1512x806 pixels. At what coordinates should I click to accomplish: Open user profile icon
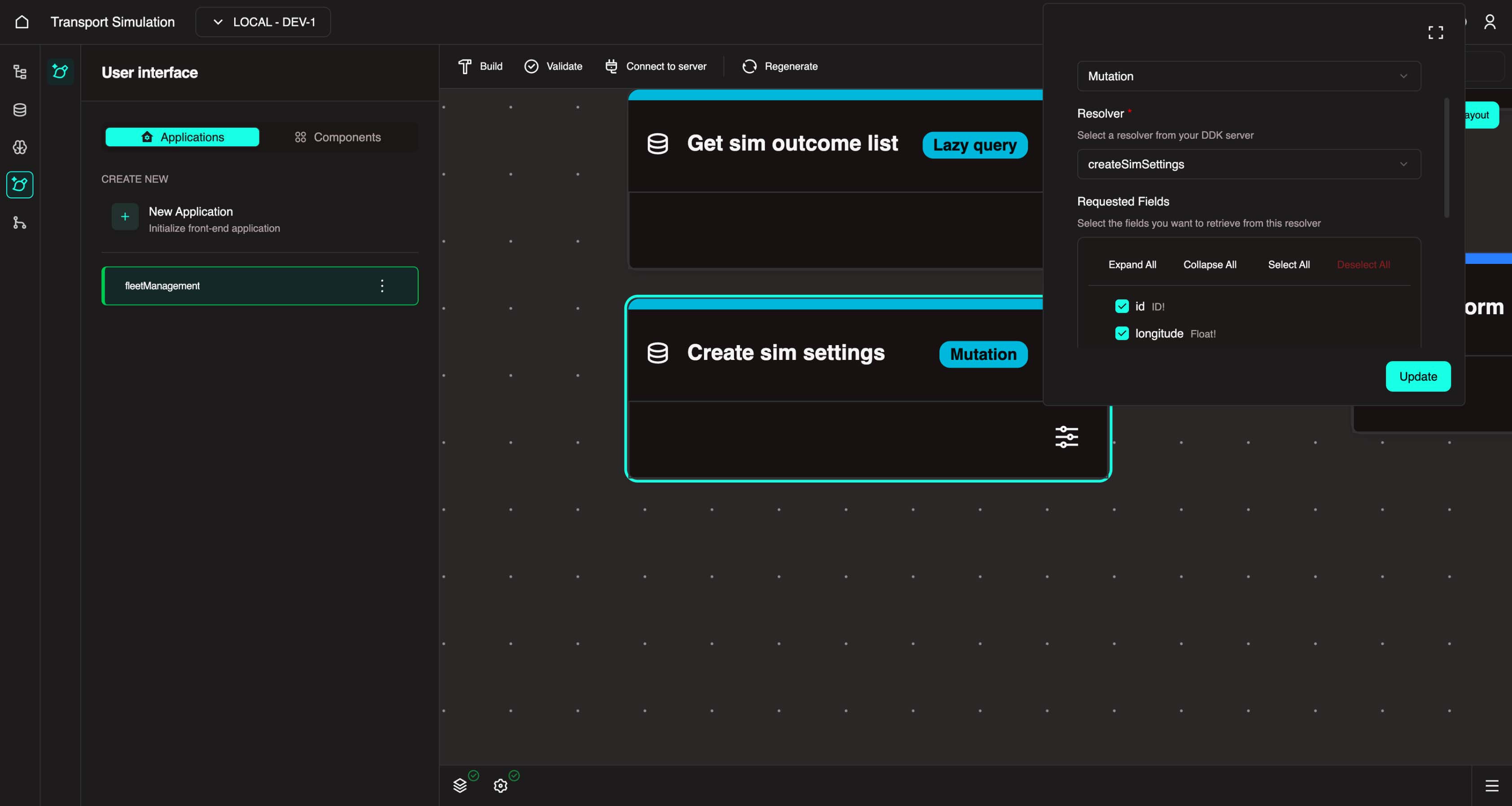point(1489,22)
